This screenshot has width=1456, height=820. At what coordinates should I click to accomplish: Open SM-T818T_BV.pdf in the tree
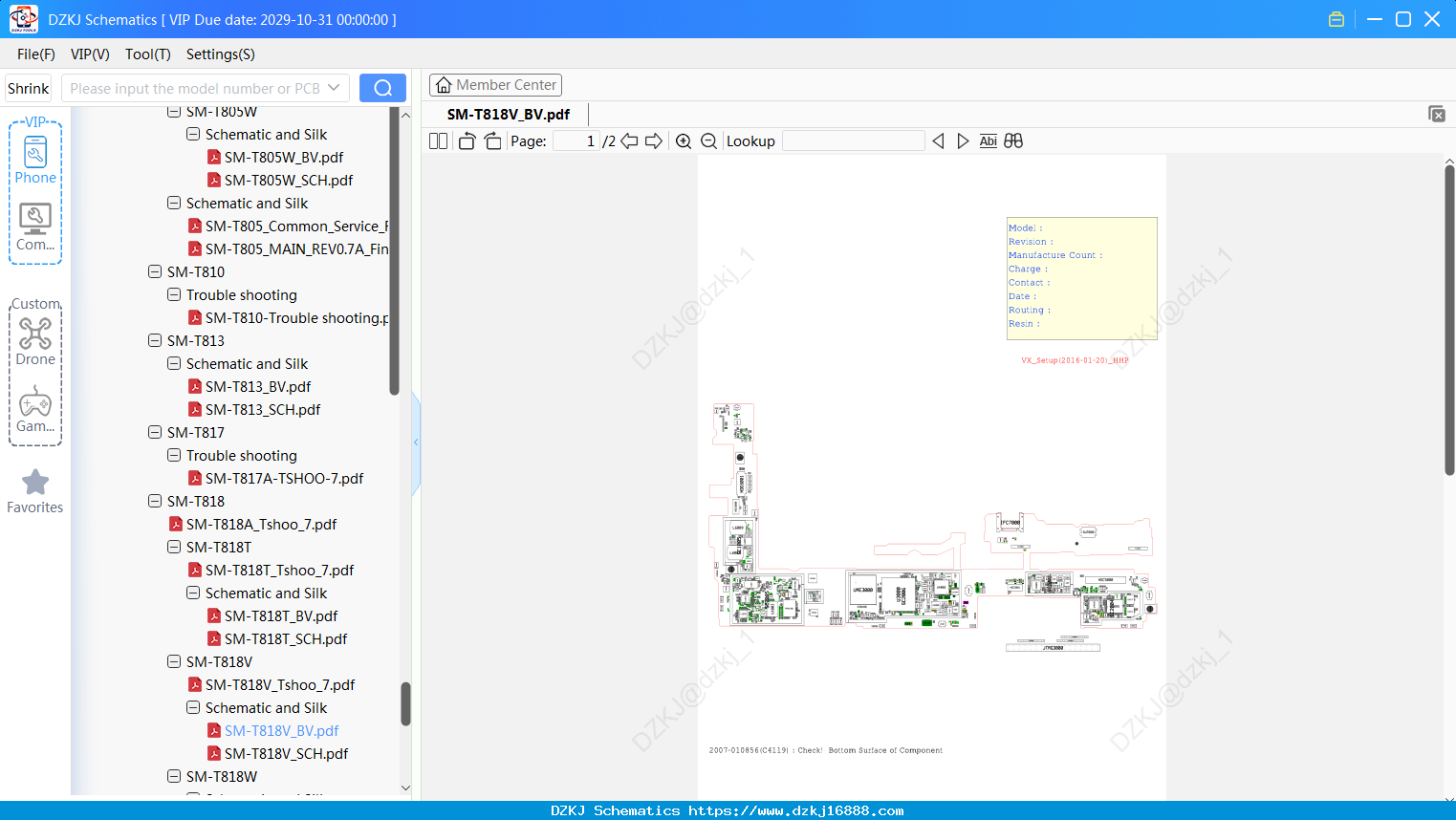pyautogui.click(x=281, y=615)
